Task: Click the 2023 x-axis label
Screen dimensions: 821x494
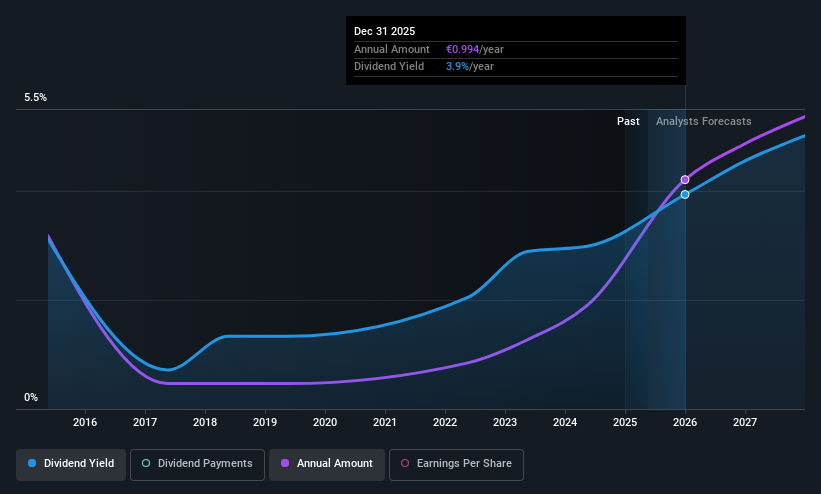Action: (x=505, y=422)
